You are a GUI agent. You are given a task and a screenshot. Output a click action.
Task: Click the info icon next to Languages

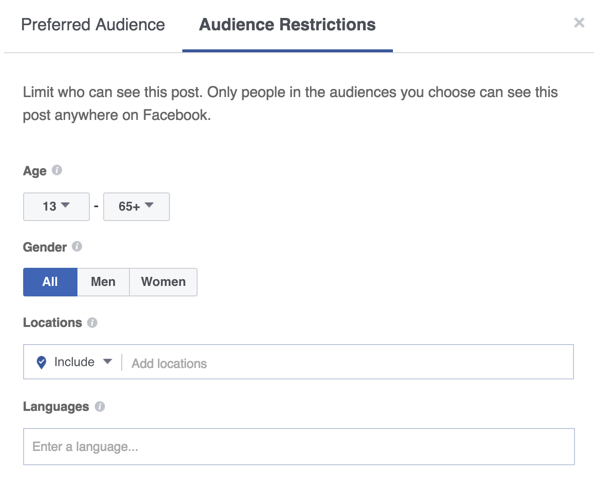click(100, 407)
